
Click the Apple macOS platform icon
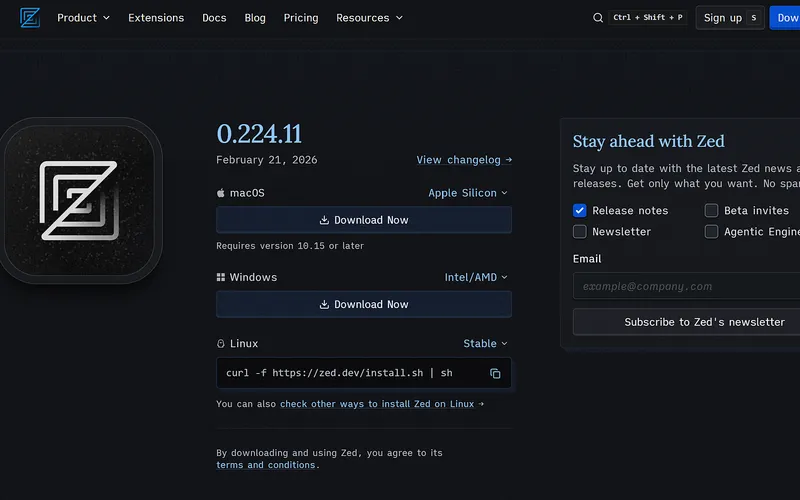pyautogui.click(x=221, y=193)
